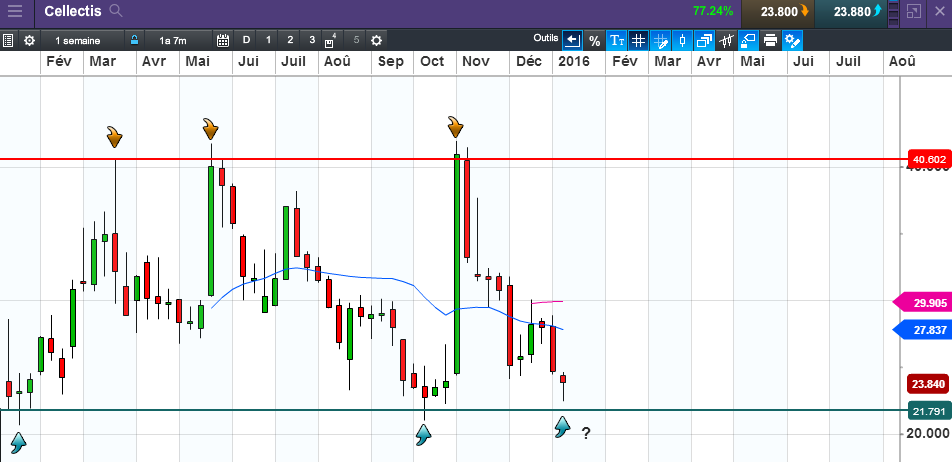Click the 'Nov' month label on time axis
The height and width of the screenshot is (462, 952).
477,61
